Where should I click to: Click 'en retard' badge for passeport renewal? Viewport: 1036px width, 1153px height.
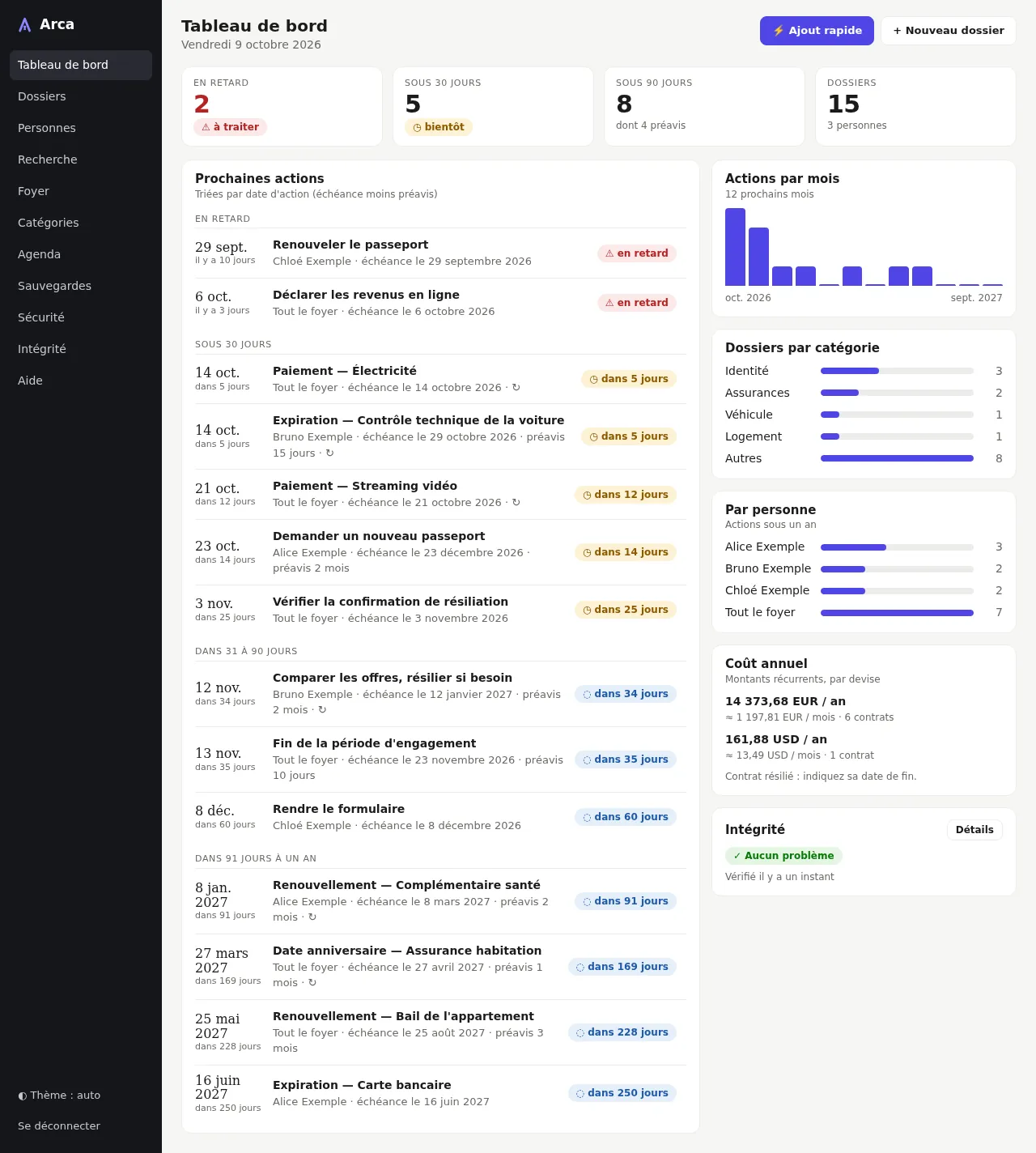tap(637, 253)
